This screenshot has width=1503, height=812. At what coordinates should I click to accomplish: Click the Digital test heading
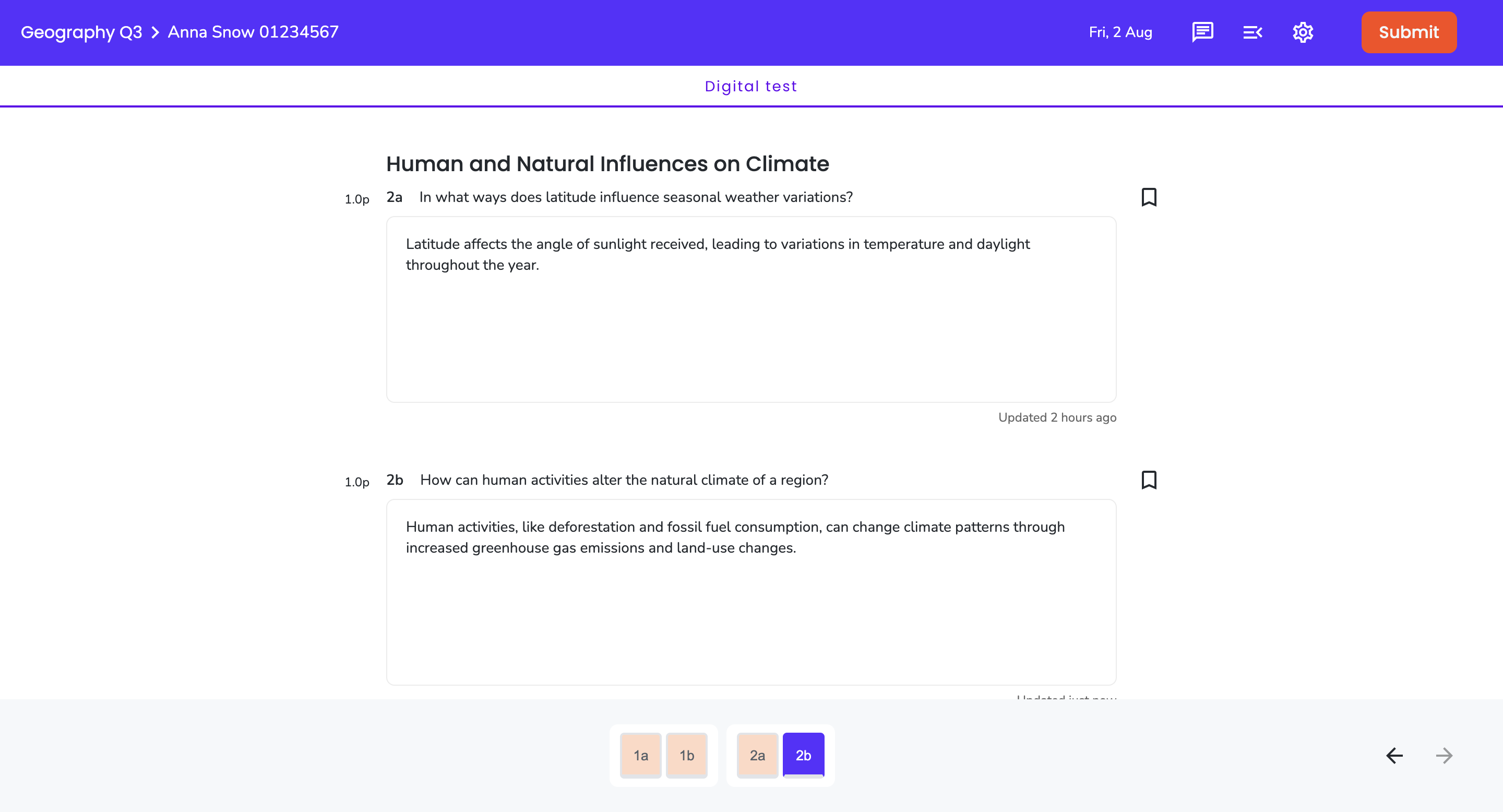[x=751, y=86]
